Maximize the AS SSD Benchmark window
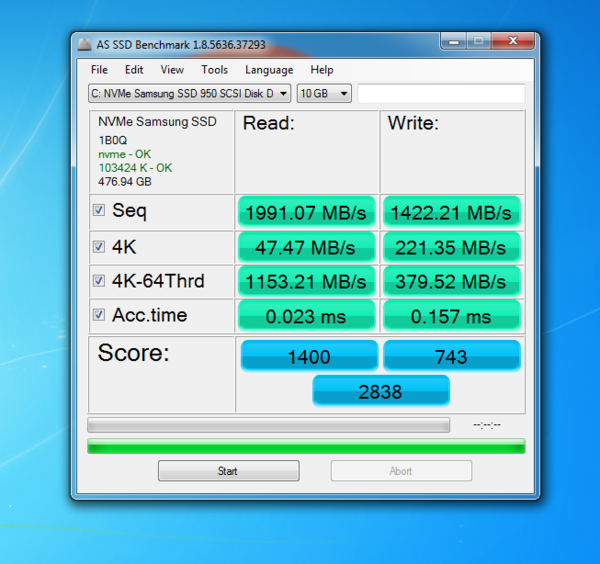 click(x=478, y=41)
